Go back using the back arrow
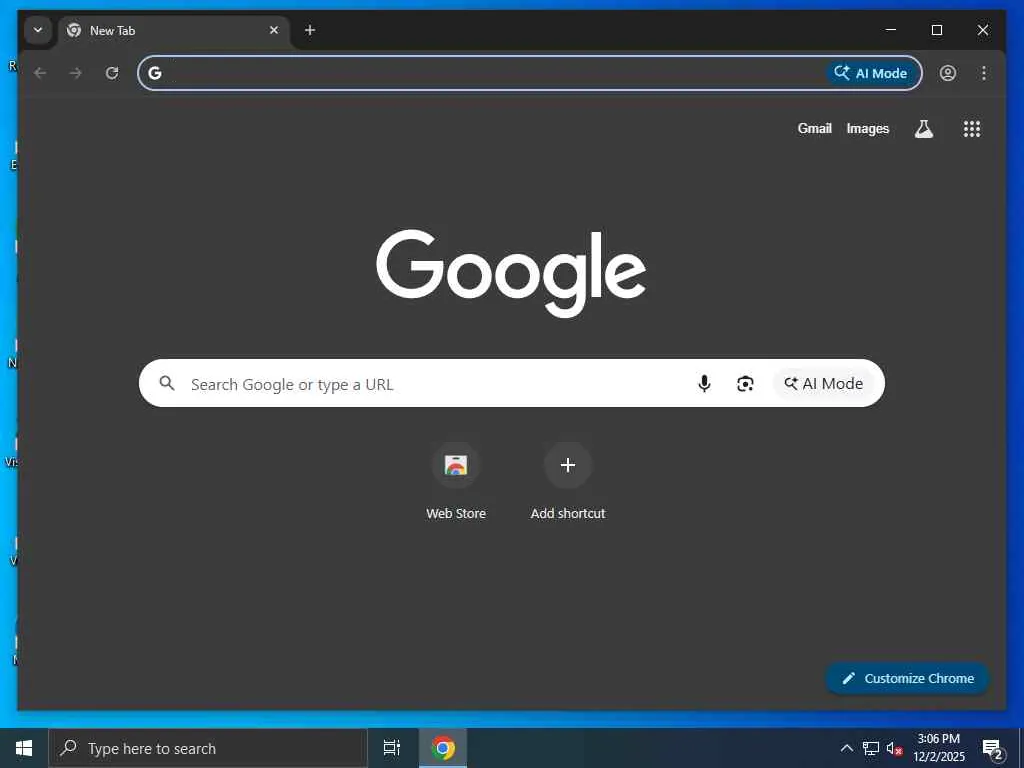The width and height of the screenshot is (1024, 768). coord(40,73)
